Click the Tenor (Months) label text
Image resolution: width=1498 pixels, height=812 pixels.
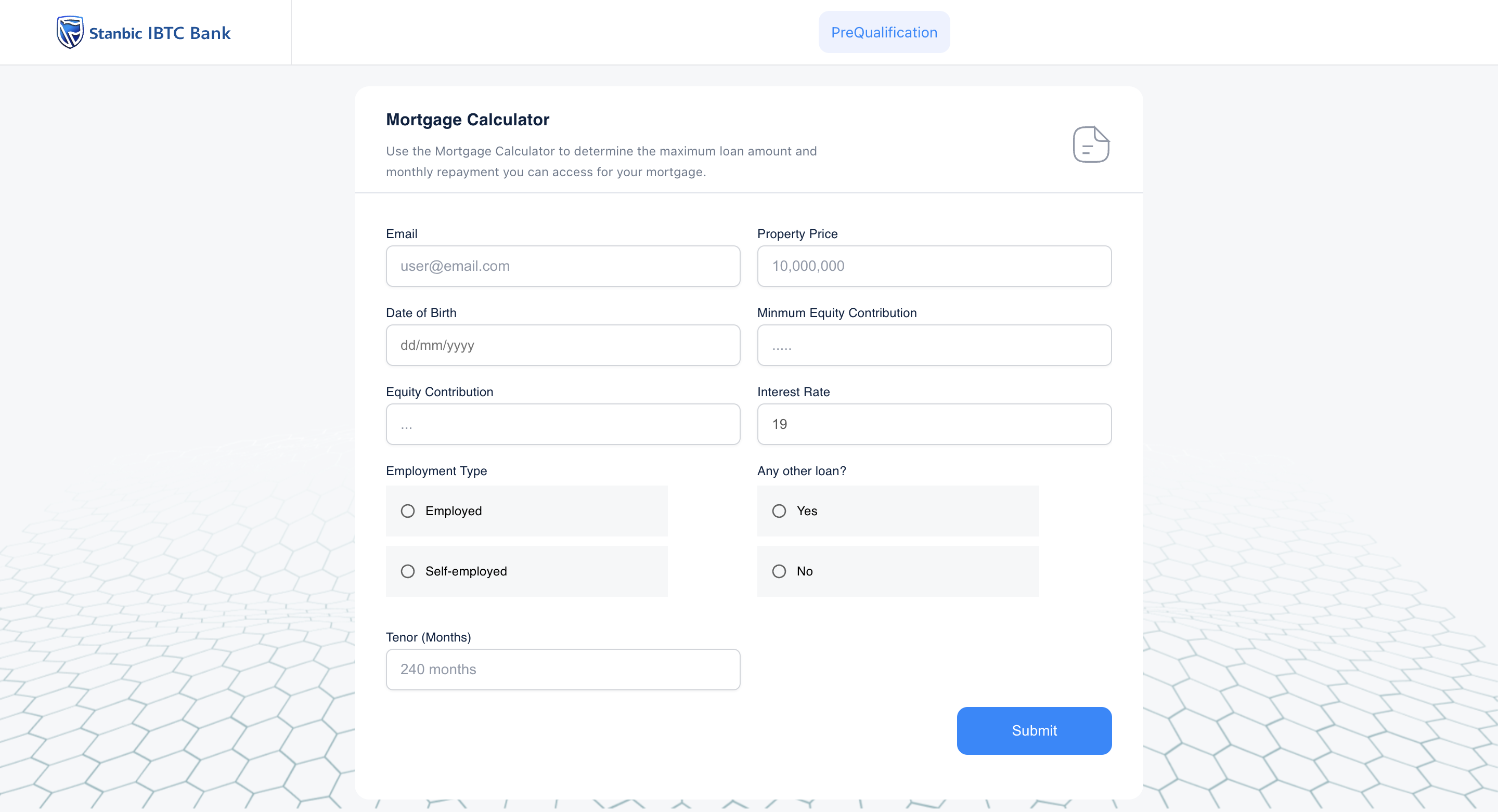pyautogui.click(x=428, y=637)
